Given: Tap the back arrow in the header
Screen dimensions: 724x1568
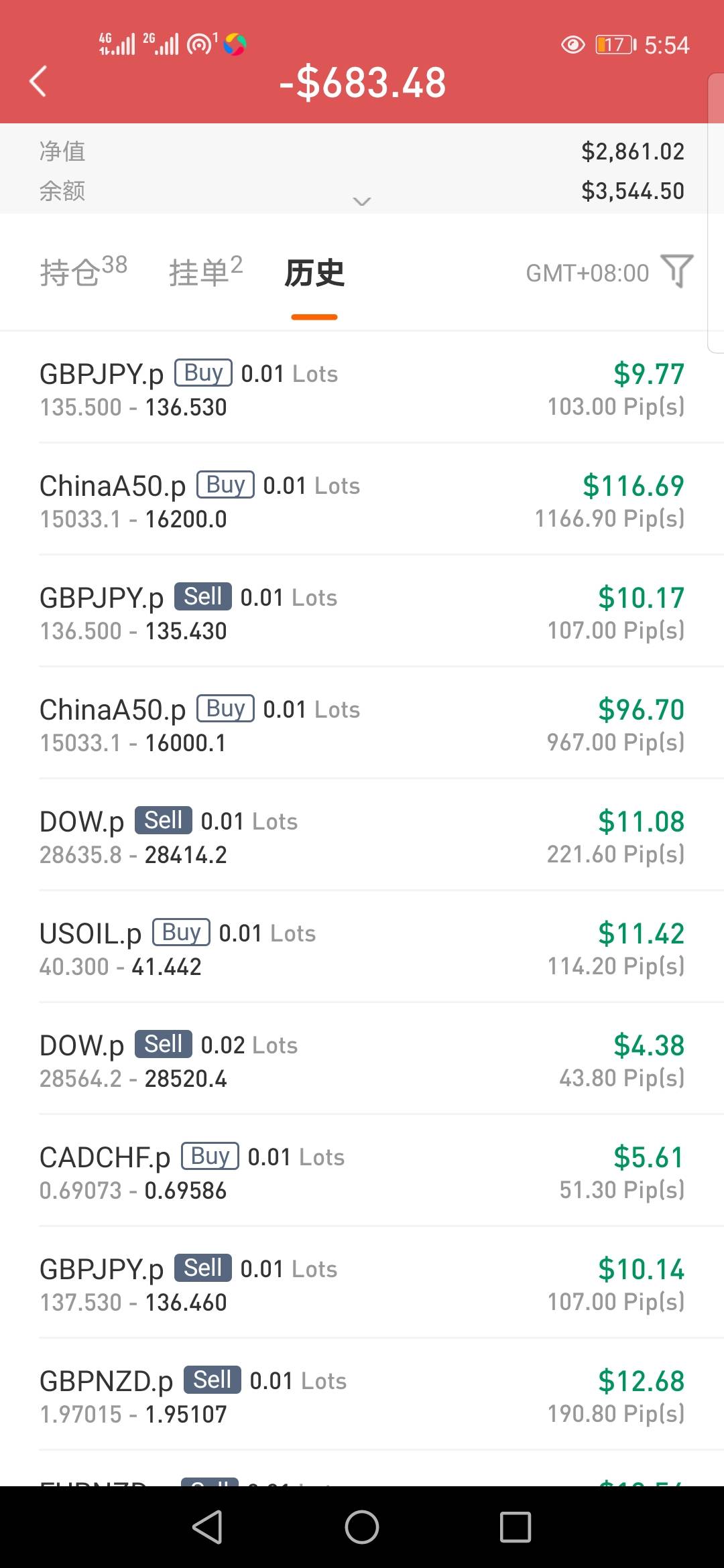Looking at the screenshot, I should [x=39, y=82].
